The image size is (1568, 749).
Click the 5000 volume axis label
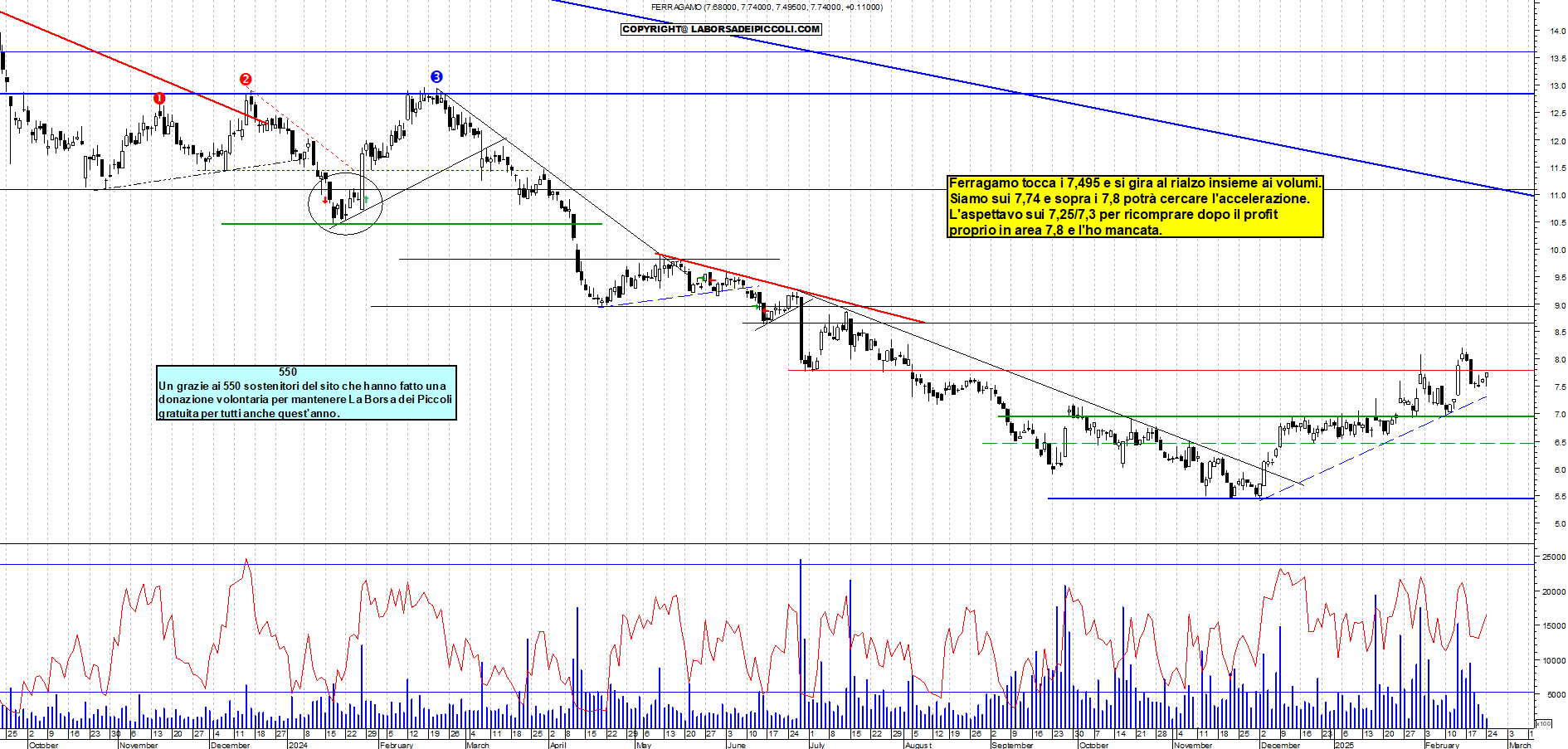pyautogui.click(x=1556, y=695)
